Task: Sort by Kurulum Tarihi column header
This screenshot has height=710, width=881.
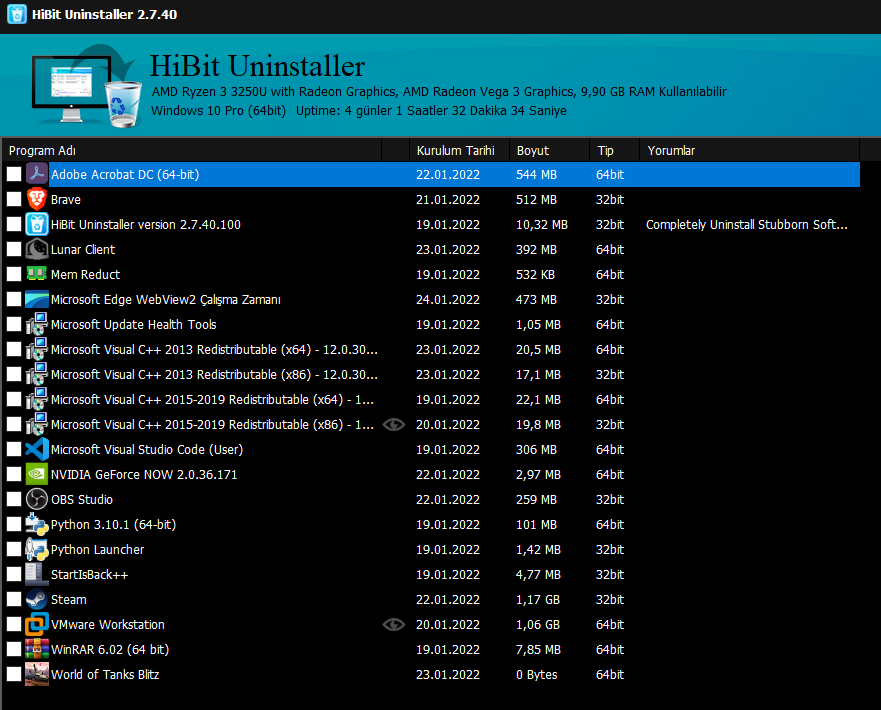Action: [459, 151]
